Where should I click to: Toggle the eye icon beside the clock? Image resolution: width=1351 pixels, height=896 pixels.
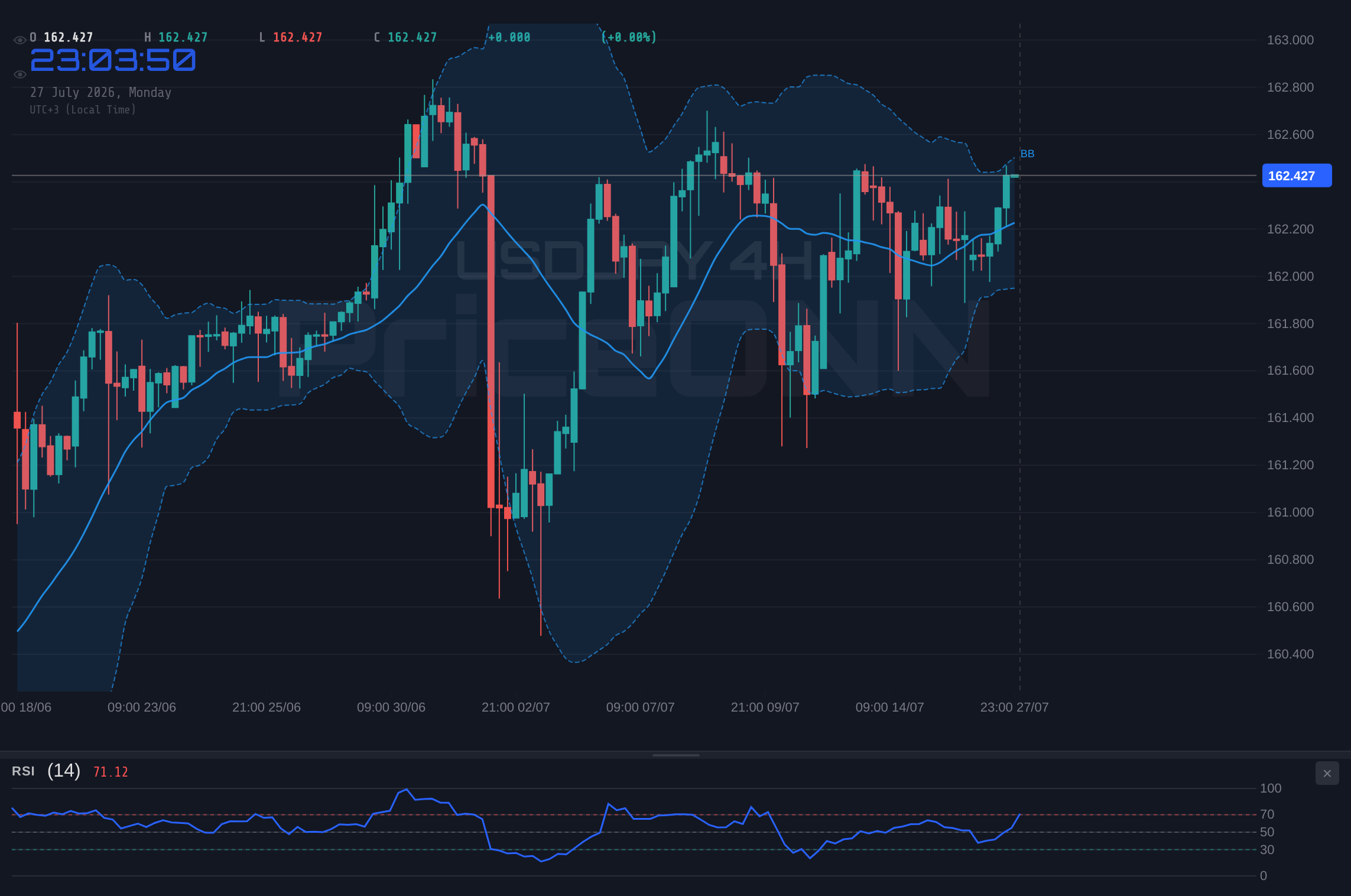[20, 74]
